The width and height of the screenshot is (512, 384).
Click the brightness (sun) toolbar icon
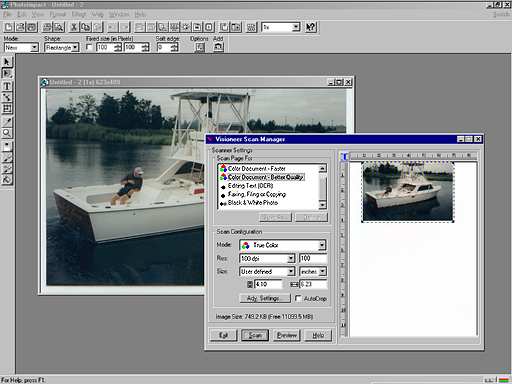pyautogui.click(x=186, y=27)
